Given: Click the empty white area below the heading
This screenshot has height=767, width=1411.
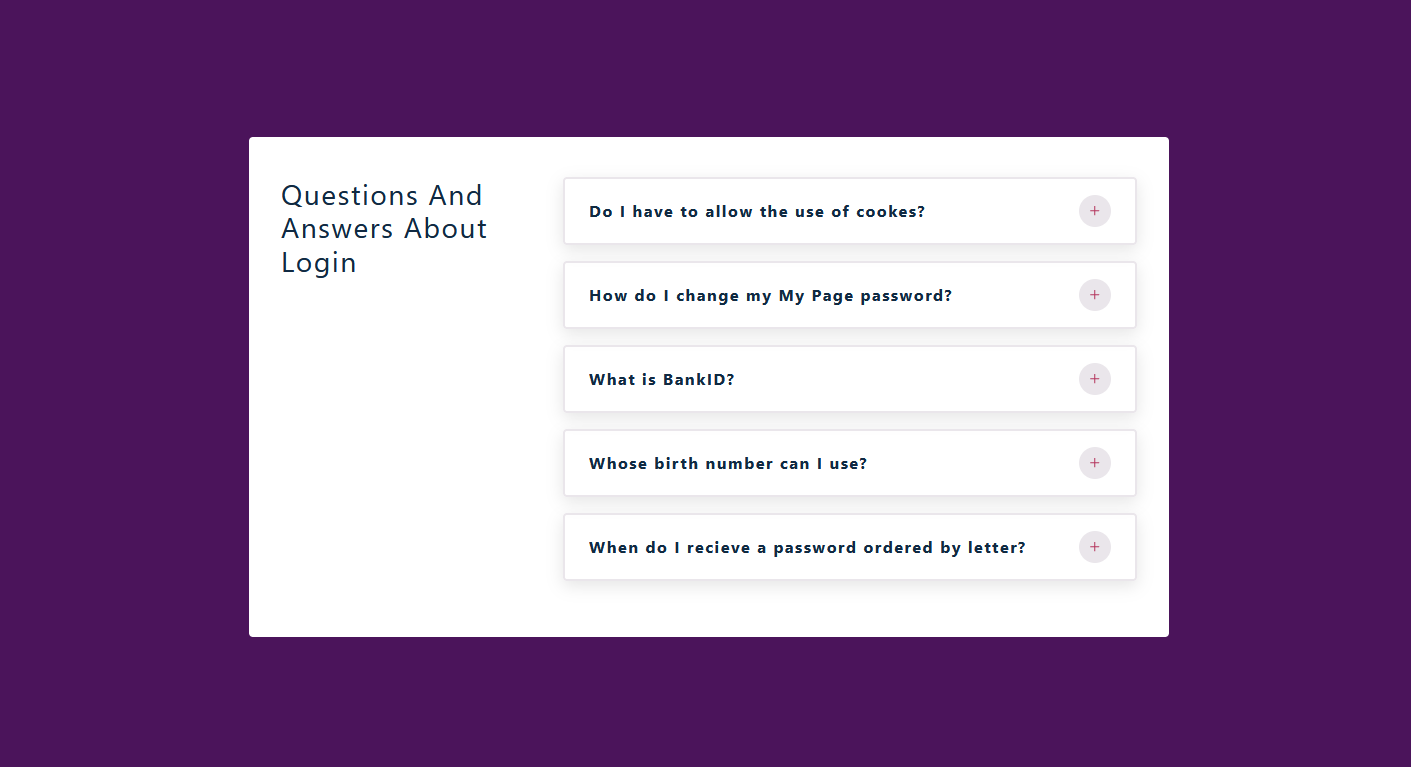Looking at the screenshot, I should (x=400, y=450).
